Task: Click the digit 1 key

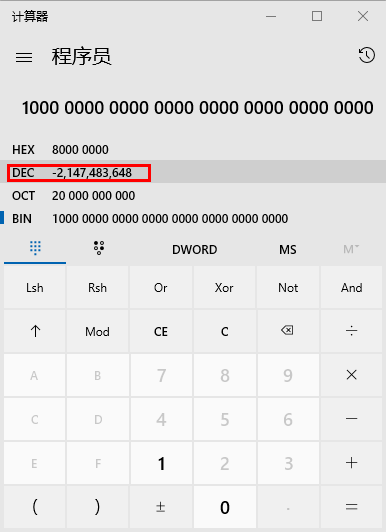Action: [161, 463]
